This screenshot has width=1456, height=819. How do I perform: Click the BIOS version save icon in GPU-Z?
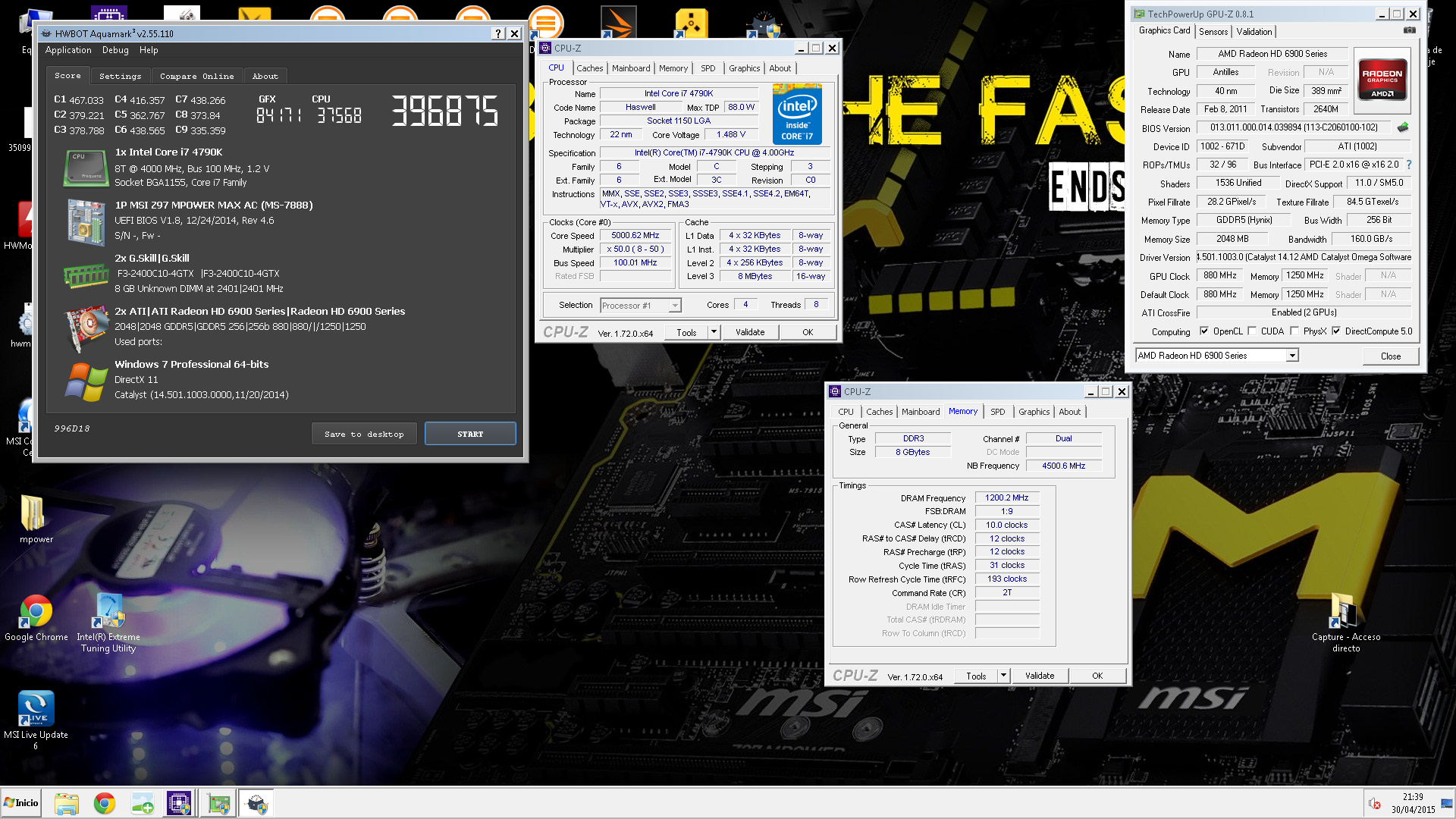pyautogui.click(x=1403, y=127)
